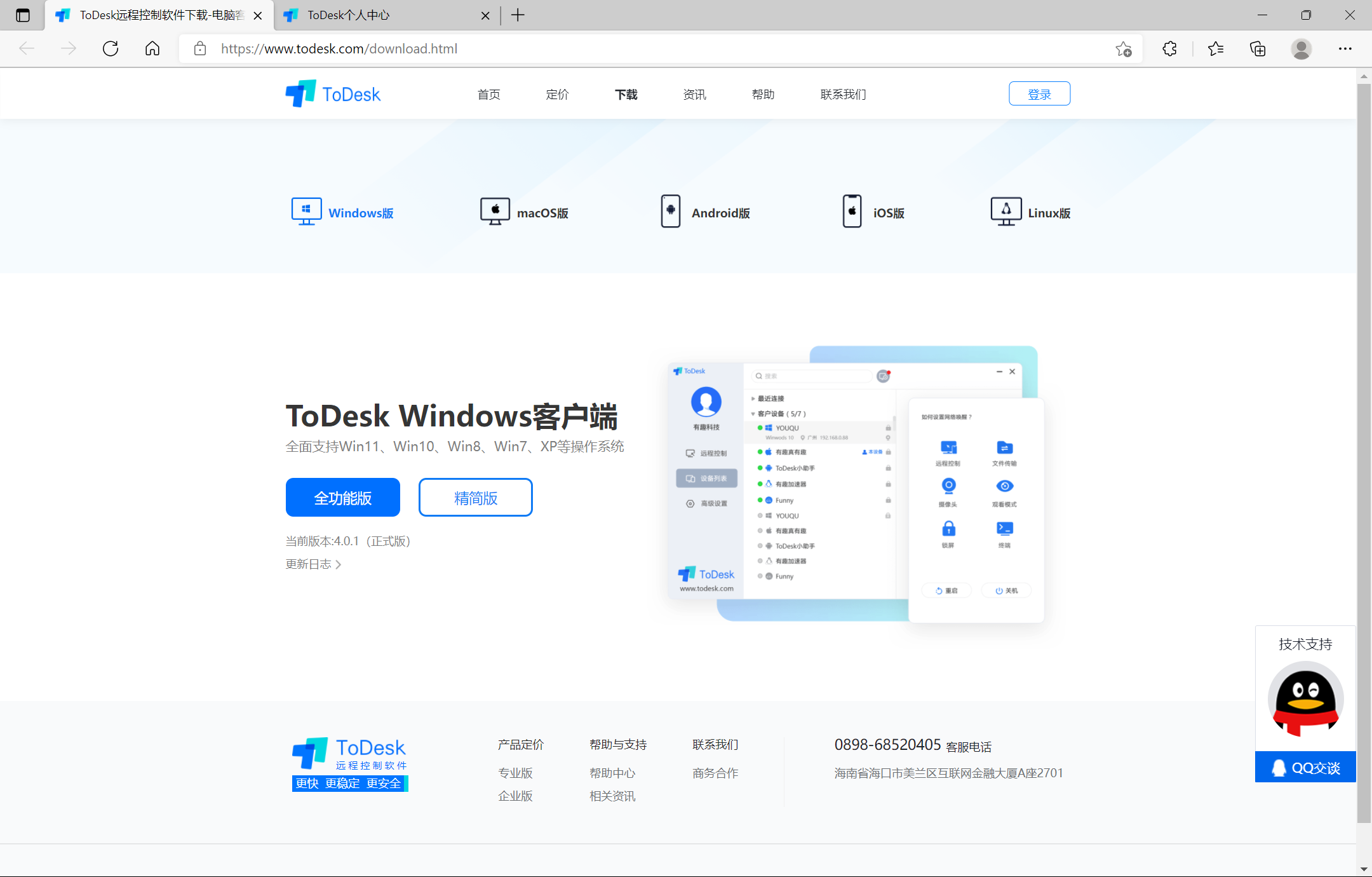Click the 全功能版 download button
Viewport: 1372px width, 877px height.
click(342, 497)
